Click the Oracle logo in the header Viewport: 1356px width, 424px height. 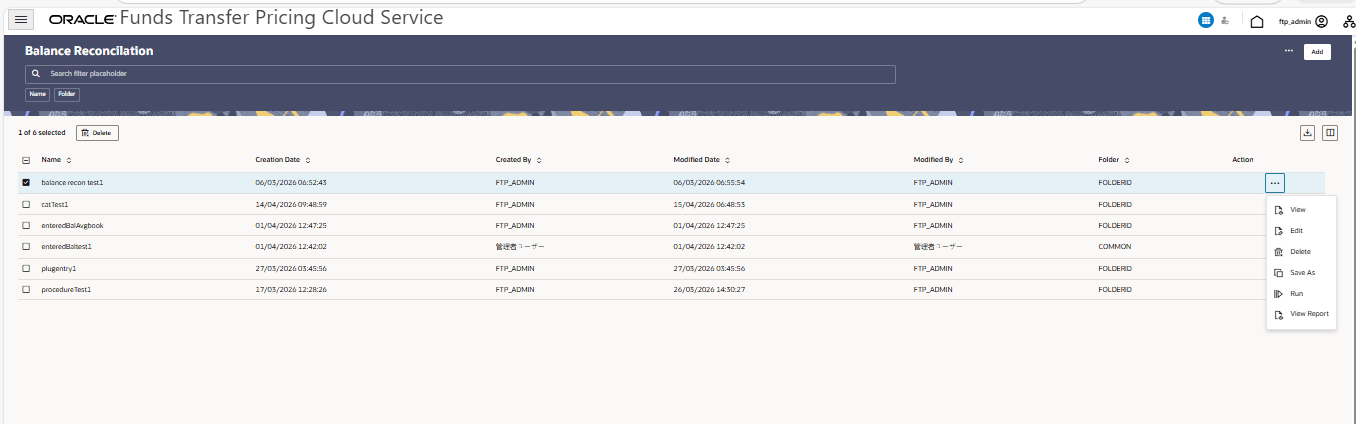[81, 20]
